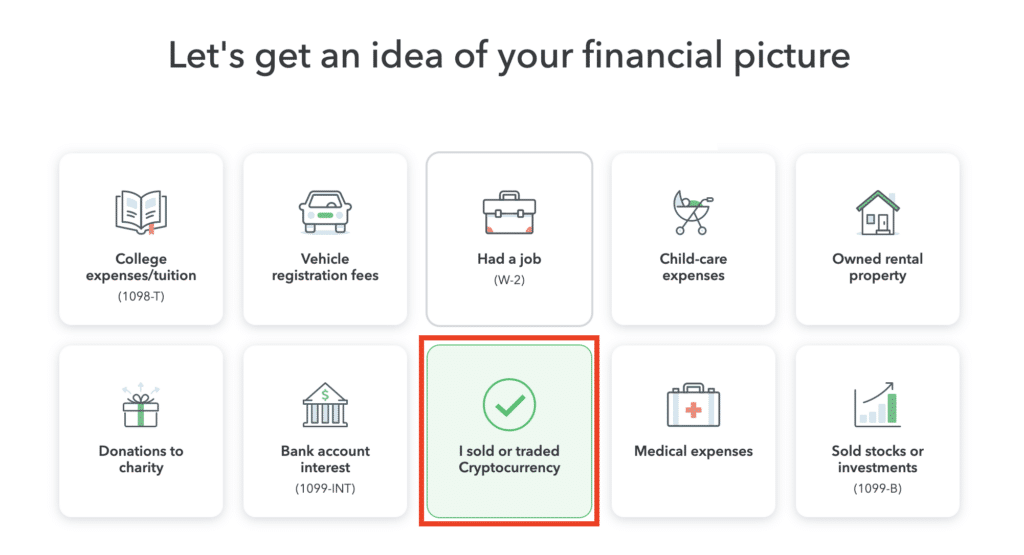Deselect the I sold or traded Cryptocurrency tile
1024x555 pixels.
click(x=509, y=431)
